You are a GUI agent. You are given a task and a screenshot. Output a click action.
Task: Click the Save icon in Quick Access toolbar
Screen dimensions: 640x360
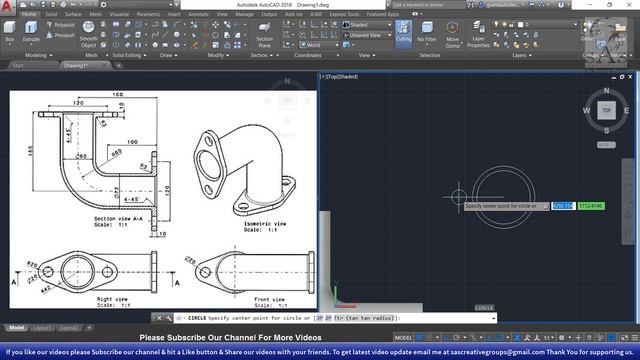pos(43,5)
